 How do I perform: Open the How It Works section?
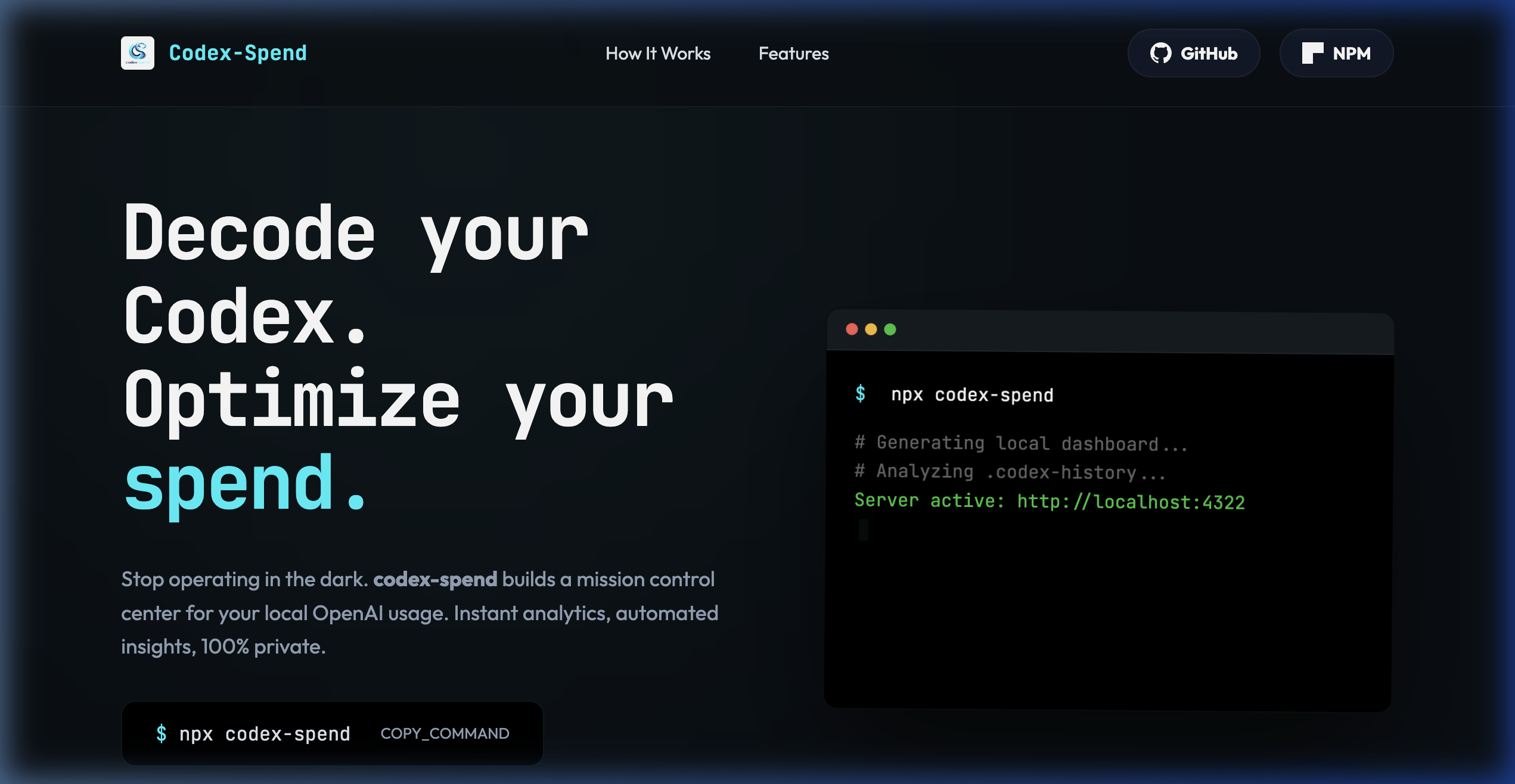coord(659,54)
